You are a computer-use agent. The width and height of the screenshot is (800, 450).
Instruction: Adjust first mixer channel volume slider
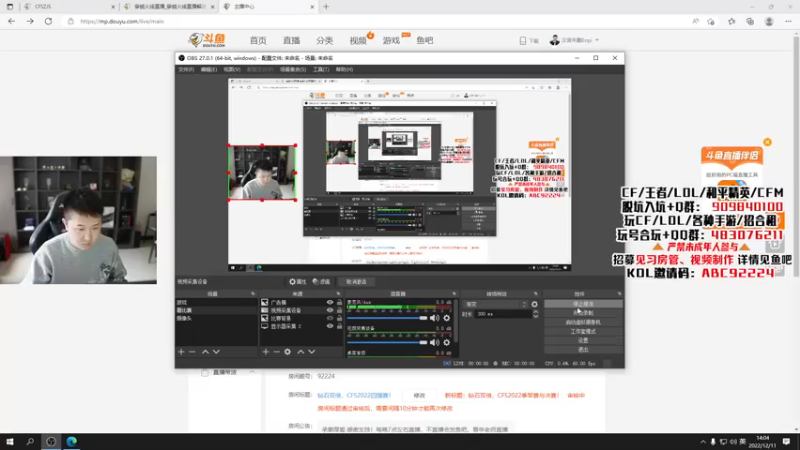tap(387, 318)
